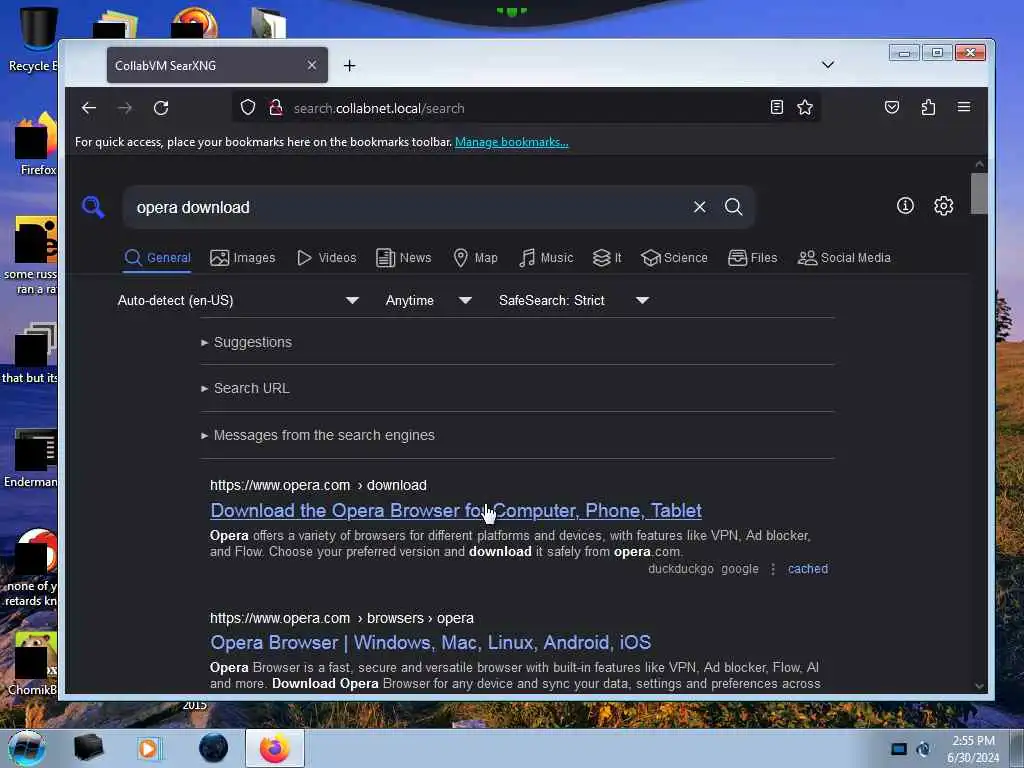Clear the search query with X icon
Image resolution: width=1024 pixels, height=768 pixels.
tap(699, 207)
